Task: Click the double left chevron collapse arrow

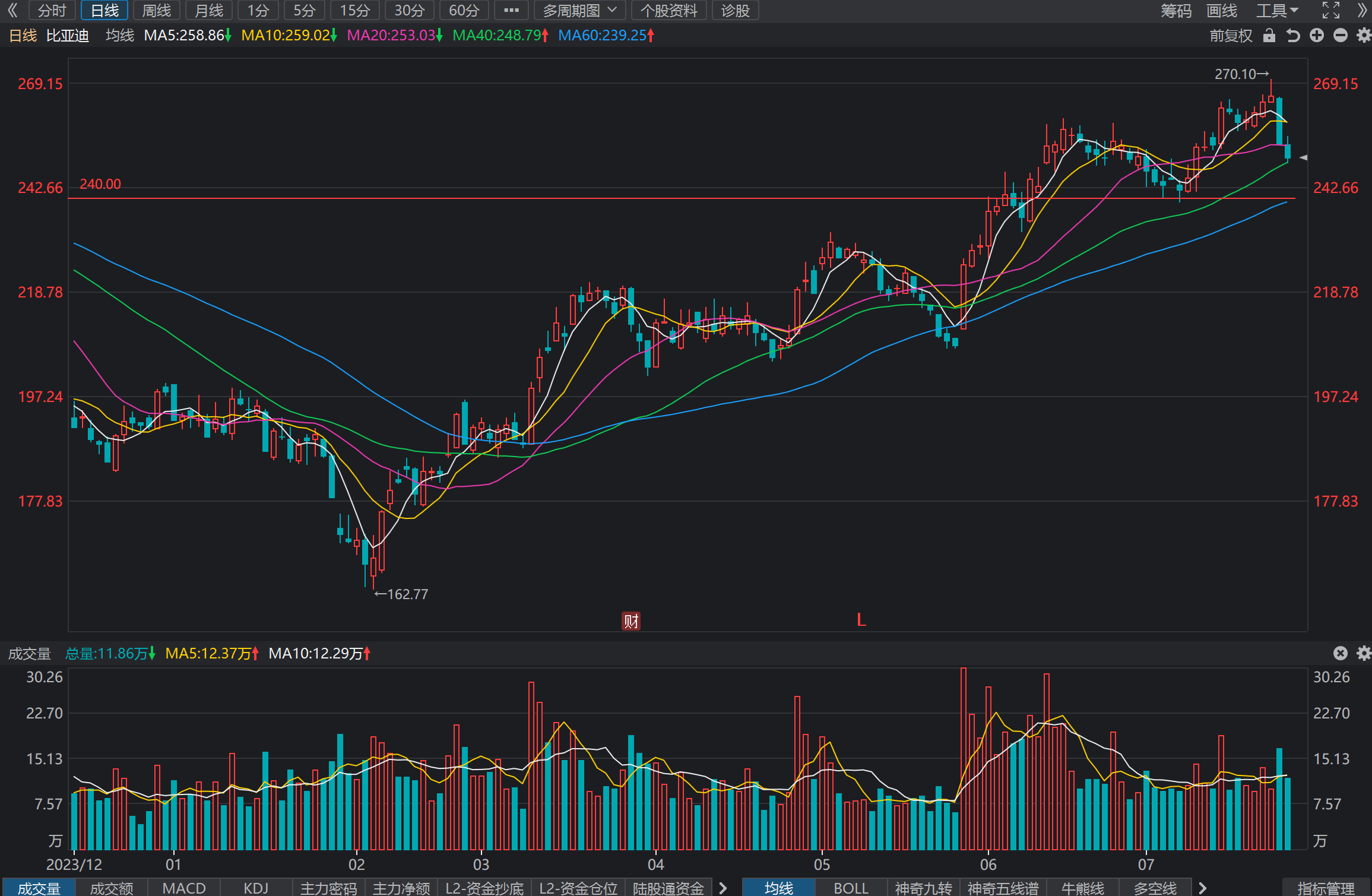Action: pos(12,10)
